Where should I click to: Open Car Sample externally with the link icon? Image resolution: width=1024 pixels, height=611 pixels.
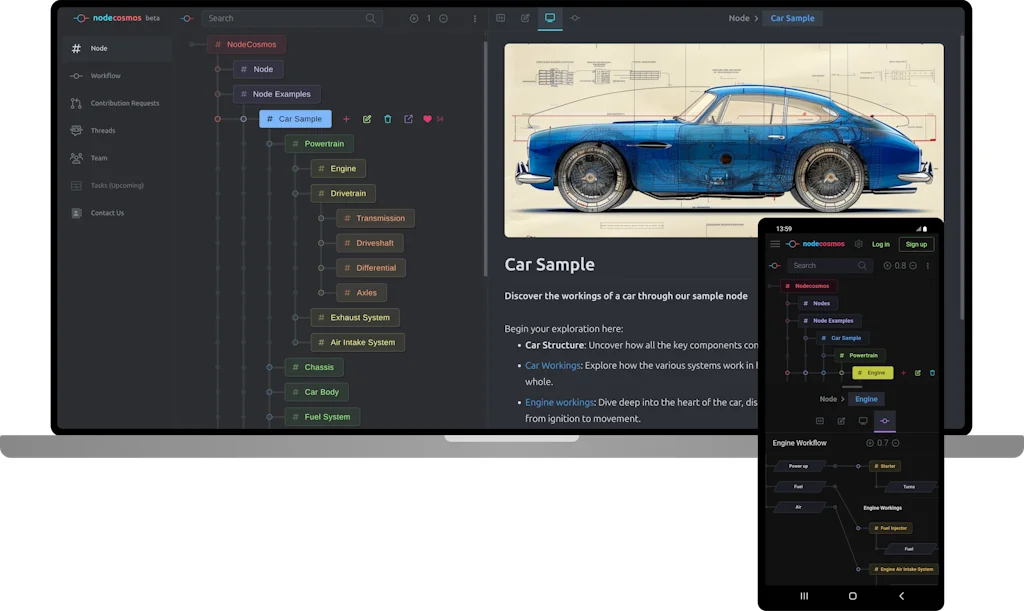408,118
